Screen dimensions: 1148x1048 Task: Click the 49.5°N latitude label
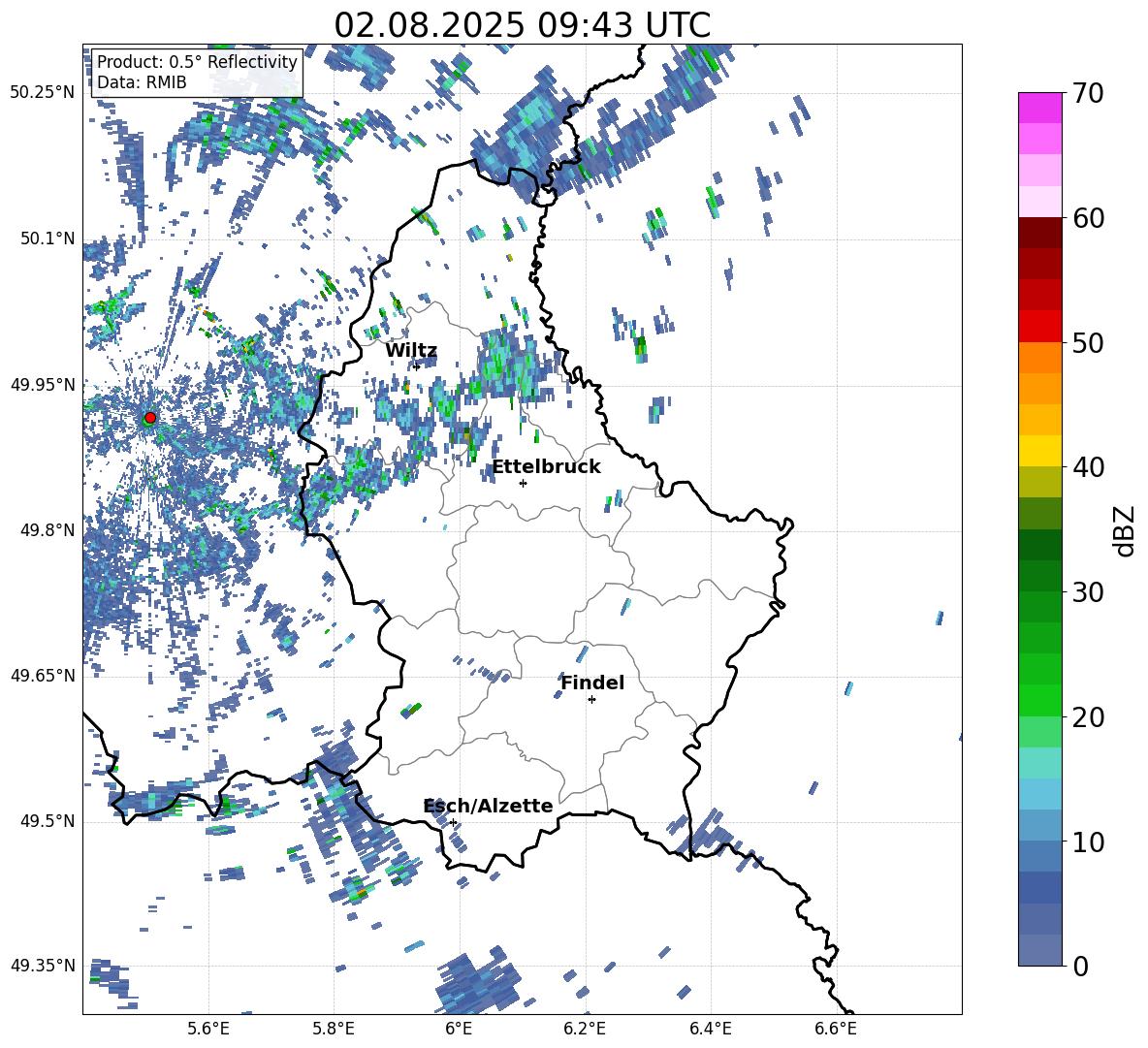pyautogui.click(x=48, y=821)
